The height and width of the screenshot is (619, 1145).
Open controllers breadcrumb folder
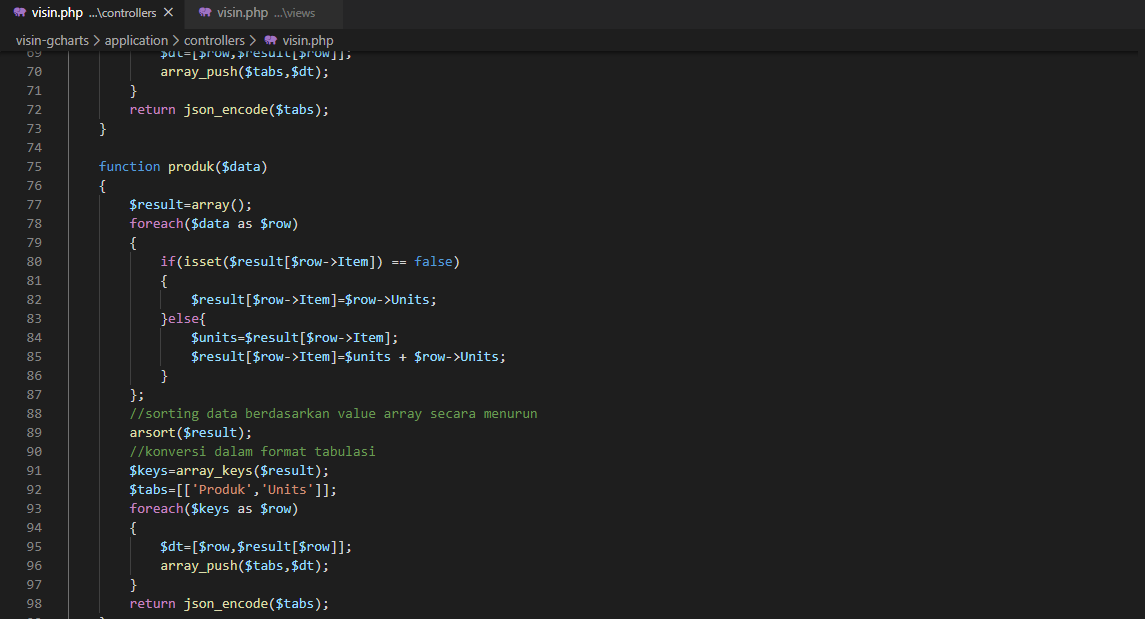pos(214,41)
